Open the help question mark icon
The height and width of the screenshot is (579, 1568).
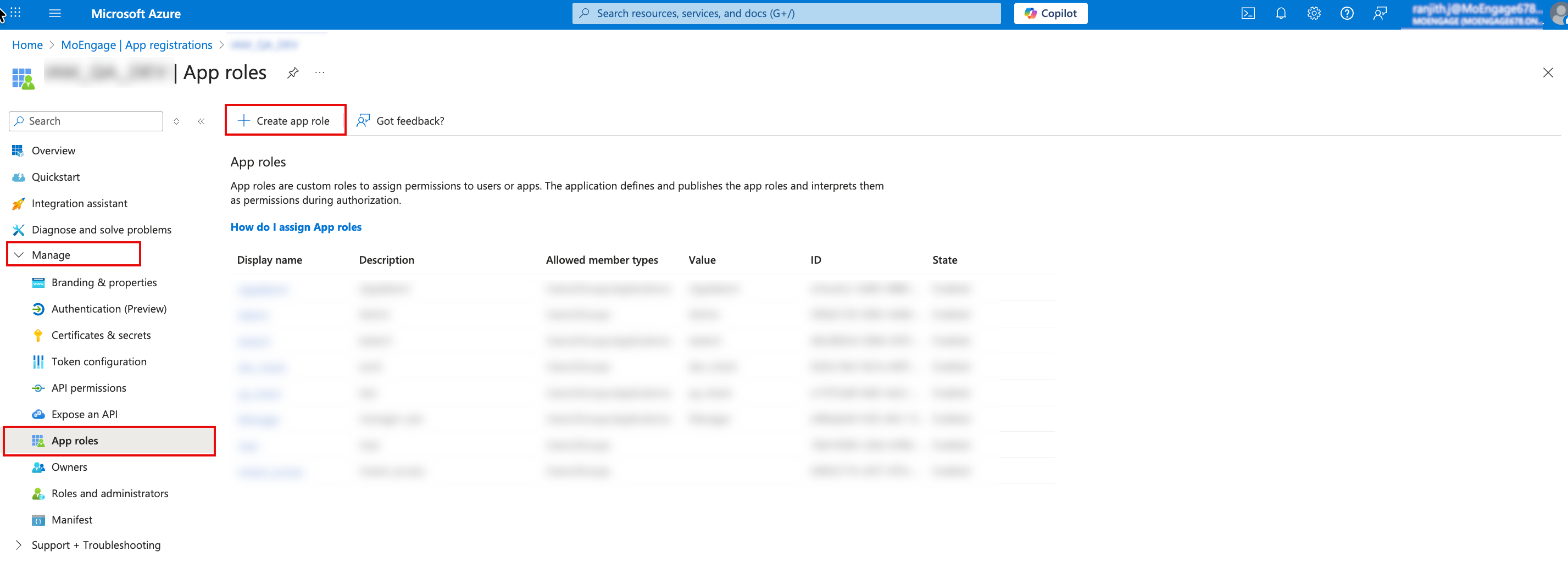1347,13
